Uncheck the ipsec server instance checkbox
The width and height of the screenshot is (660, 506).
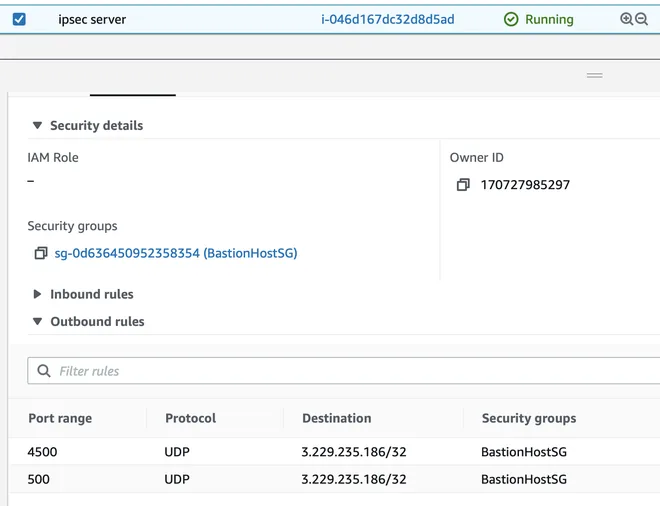click(x=19, y=19)
